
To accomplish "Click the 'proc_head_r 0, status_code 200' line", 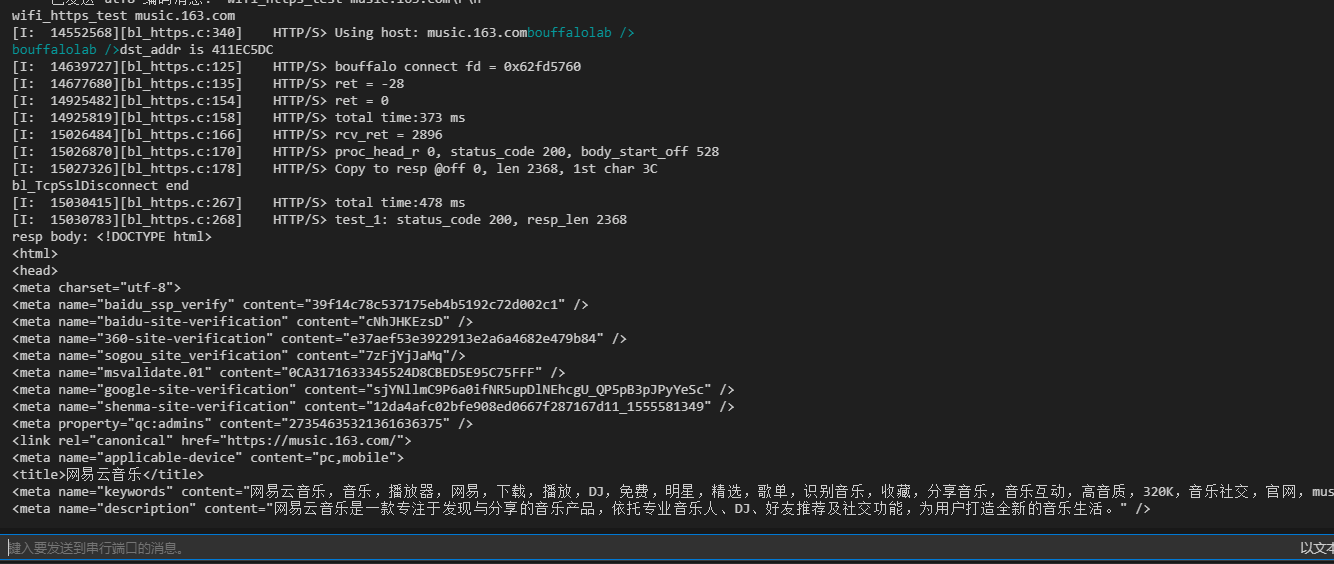I will (x=365, y=152).
